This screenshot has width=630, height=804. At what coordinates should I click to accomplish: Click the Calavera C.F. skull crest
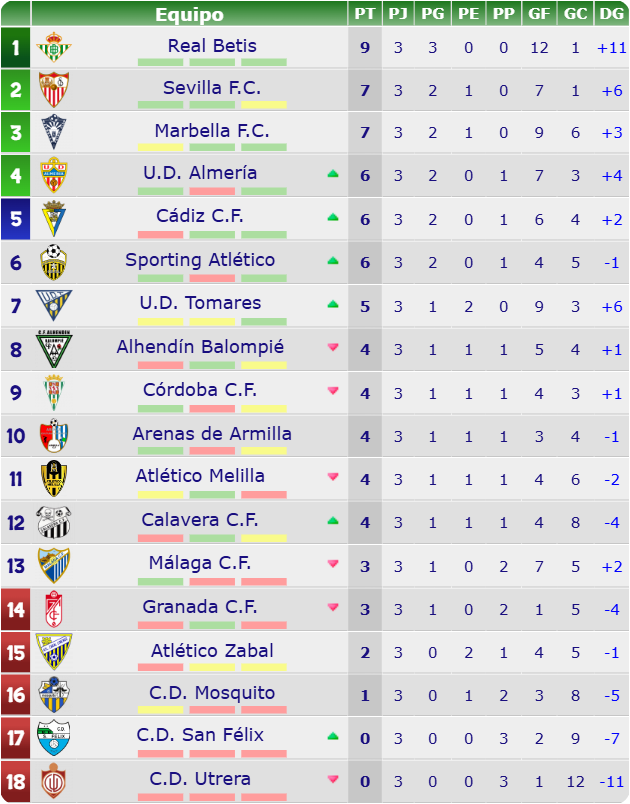tap(54, 522)
